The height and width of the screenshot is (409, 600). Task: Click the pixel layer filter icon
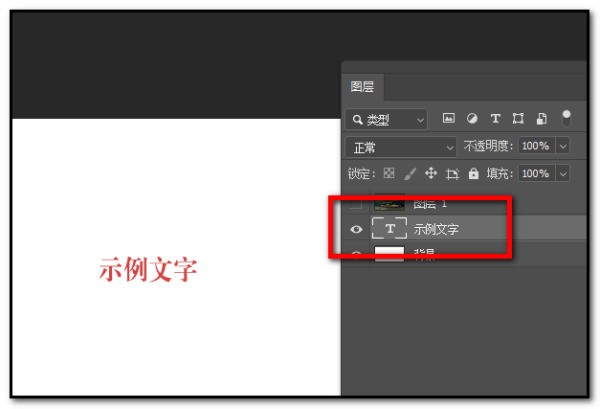click(x=449, y=119)
